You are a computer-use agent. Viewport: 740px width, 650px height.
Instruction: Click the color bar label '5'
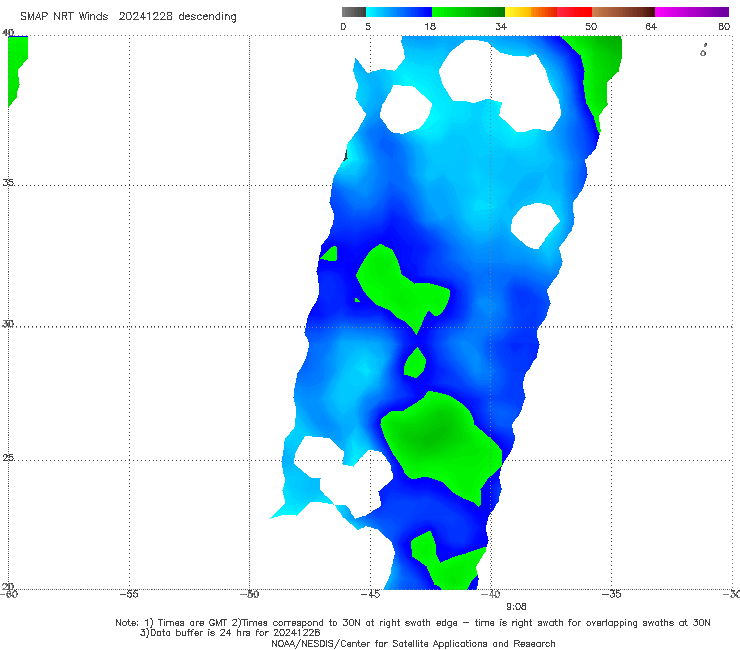point(368,26)
